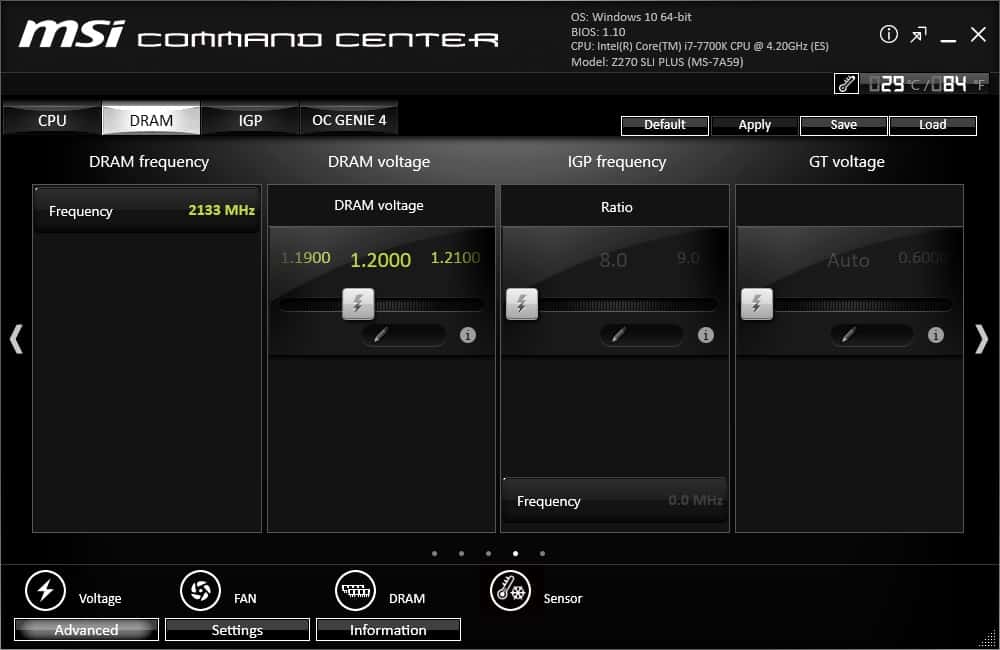Select the fourth page dot
The height and width of the screenshot is (650, 1000).
coord(515,554)
